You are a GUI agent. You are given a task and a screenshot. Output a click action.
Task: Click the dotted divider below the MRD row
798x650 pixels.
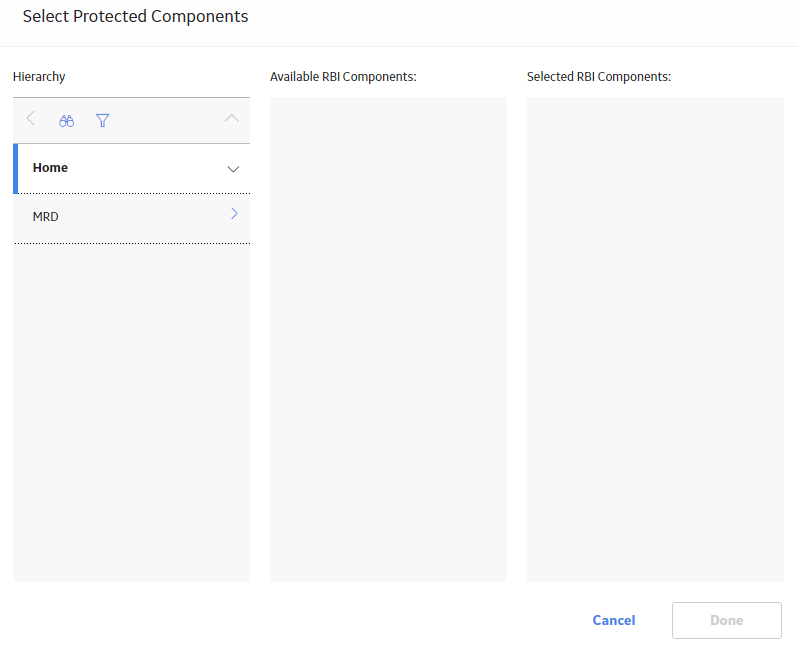(x=132, y=243)
